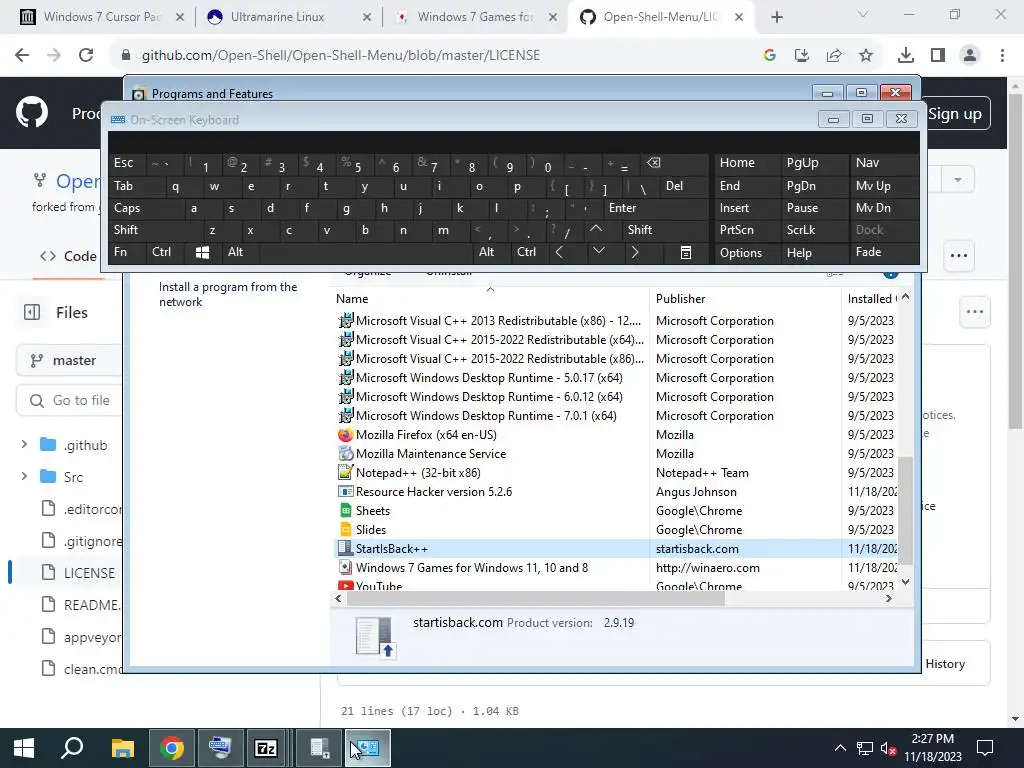
Task: Click the Sign up button on GitHub
Action: point(955,114)
